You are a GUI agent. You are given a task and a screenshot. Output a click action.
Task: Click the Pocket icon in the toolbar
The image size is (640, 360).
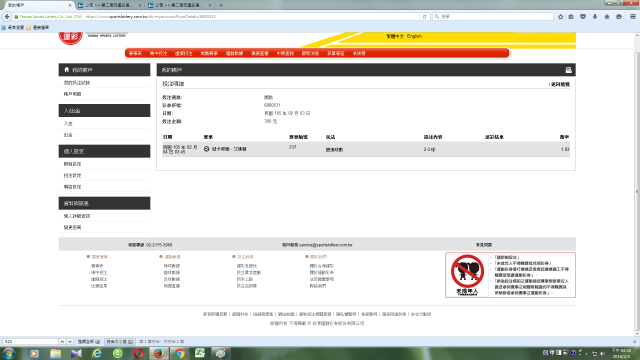(583, 17)
